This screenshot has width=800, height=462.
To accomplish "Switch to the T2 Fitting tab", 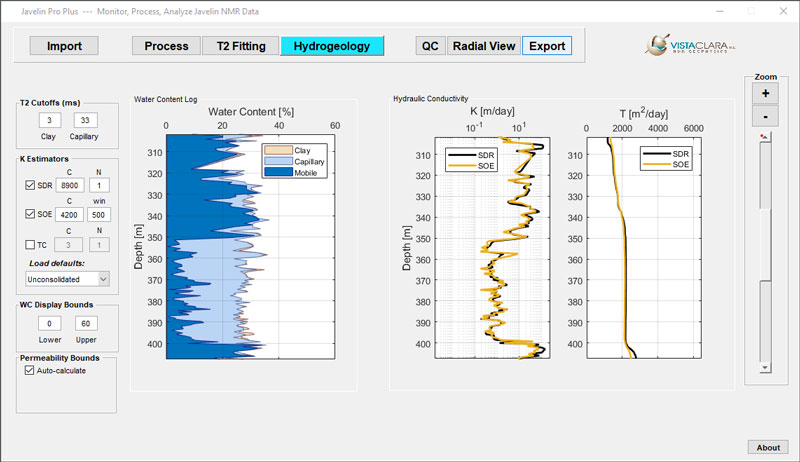I will (x=241, y=46).
